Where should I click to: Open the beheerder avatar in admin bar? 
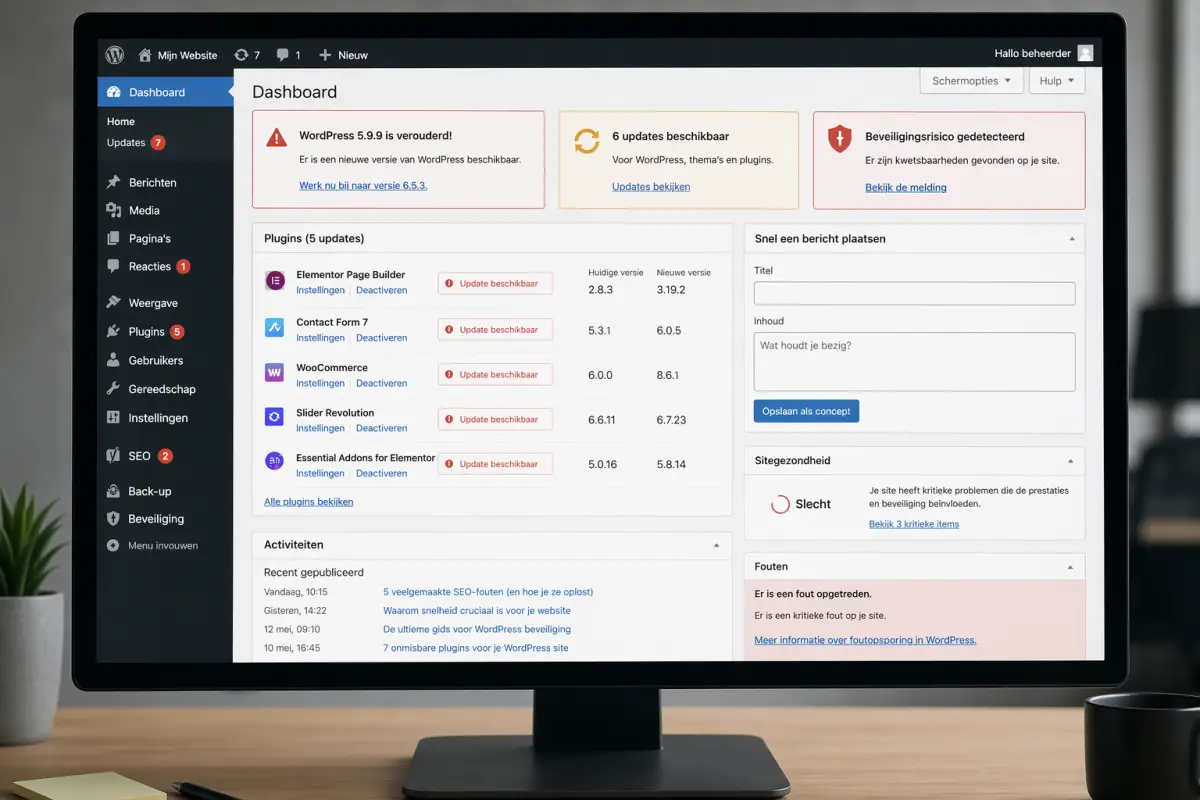pyautogui.click(x=1085, y=53)
